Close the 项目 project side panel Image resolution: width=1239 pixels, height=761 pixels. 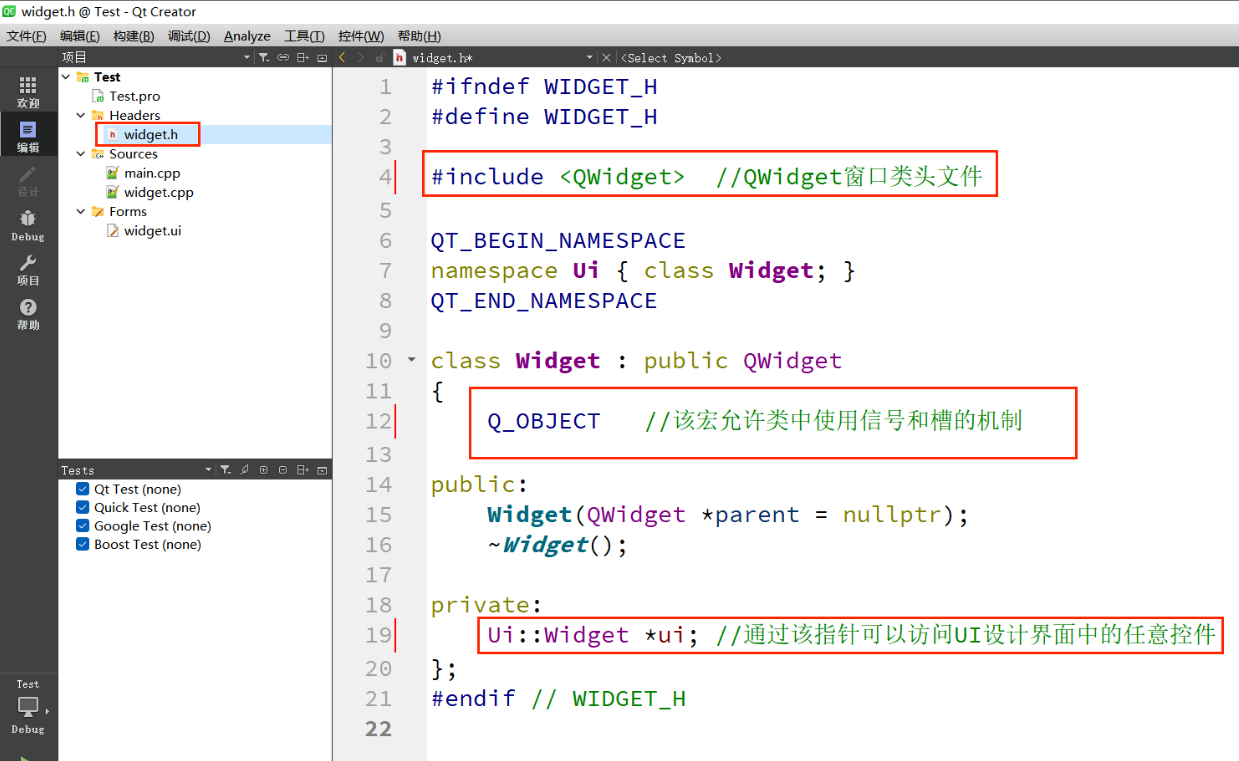pos(322,58)
